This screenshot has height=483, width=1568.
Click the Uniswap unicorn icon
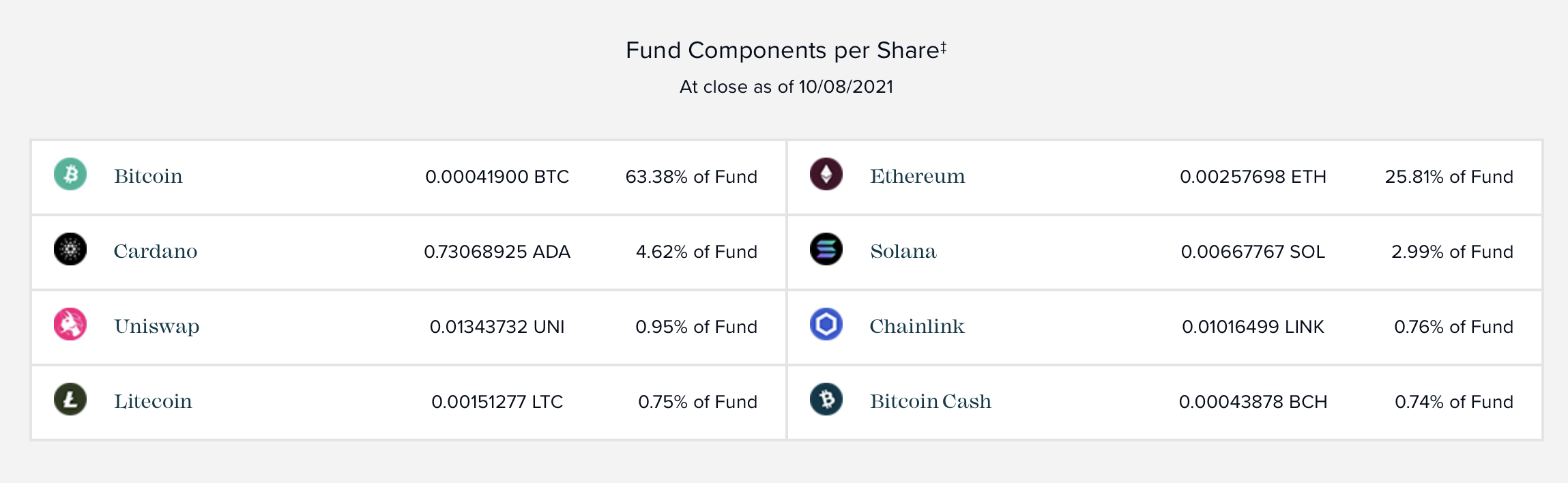click(x=70, y=325)
